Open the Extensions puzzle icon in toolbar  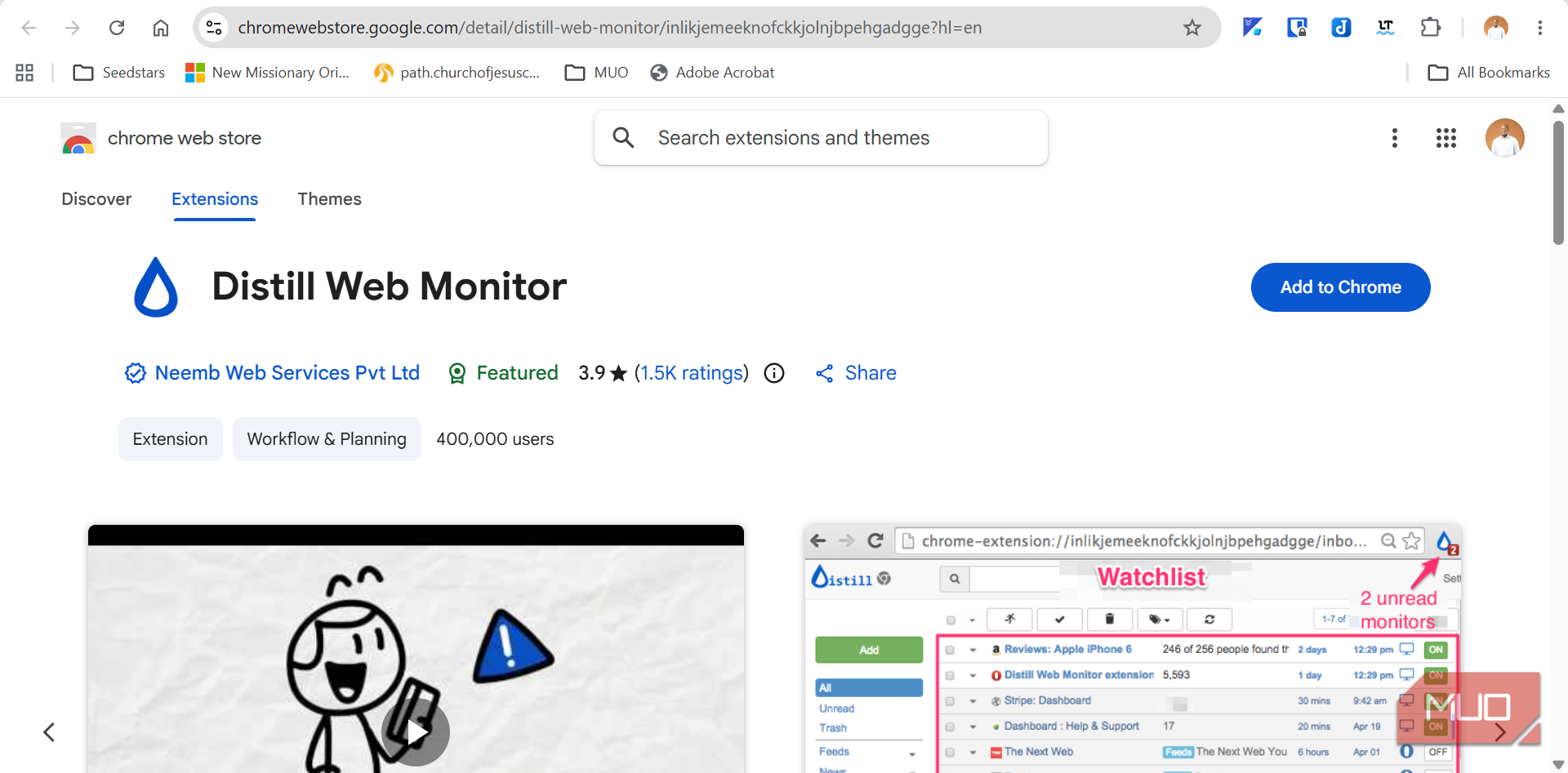(1430, 28)
